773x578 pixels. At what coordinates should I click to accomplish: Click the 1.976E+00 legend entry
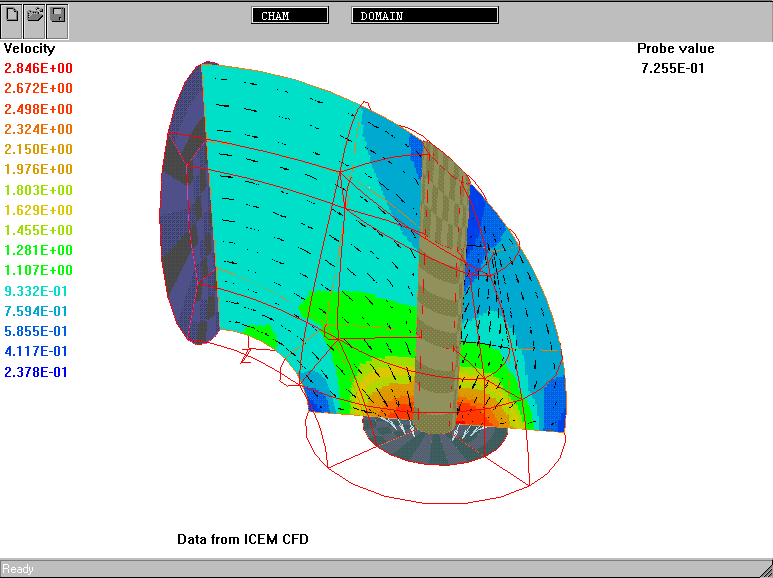click(x=39, y=170)
